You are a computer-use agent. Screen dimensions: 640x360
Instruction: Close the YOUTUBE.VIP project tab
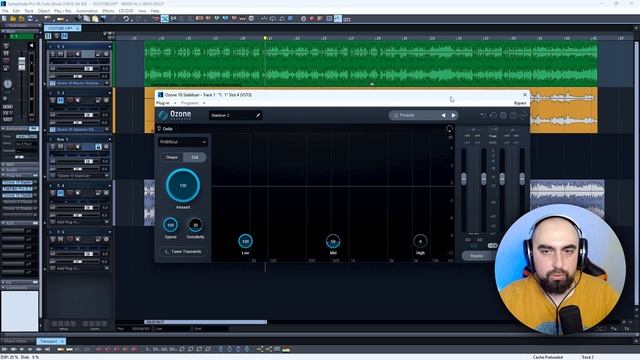tap(77, 28)
